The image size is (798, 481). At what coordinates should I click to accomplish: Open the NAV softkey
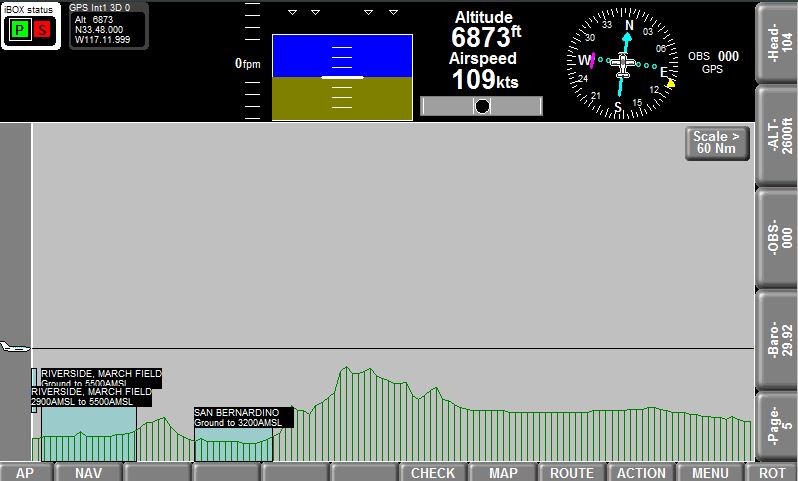pos(88,473)
